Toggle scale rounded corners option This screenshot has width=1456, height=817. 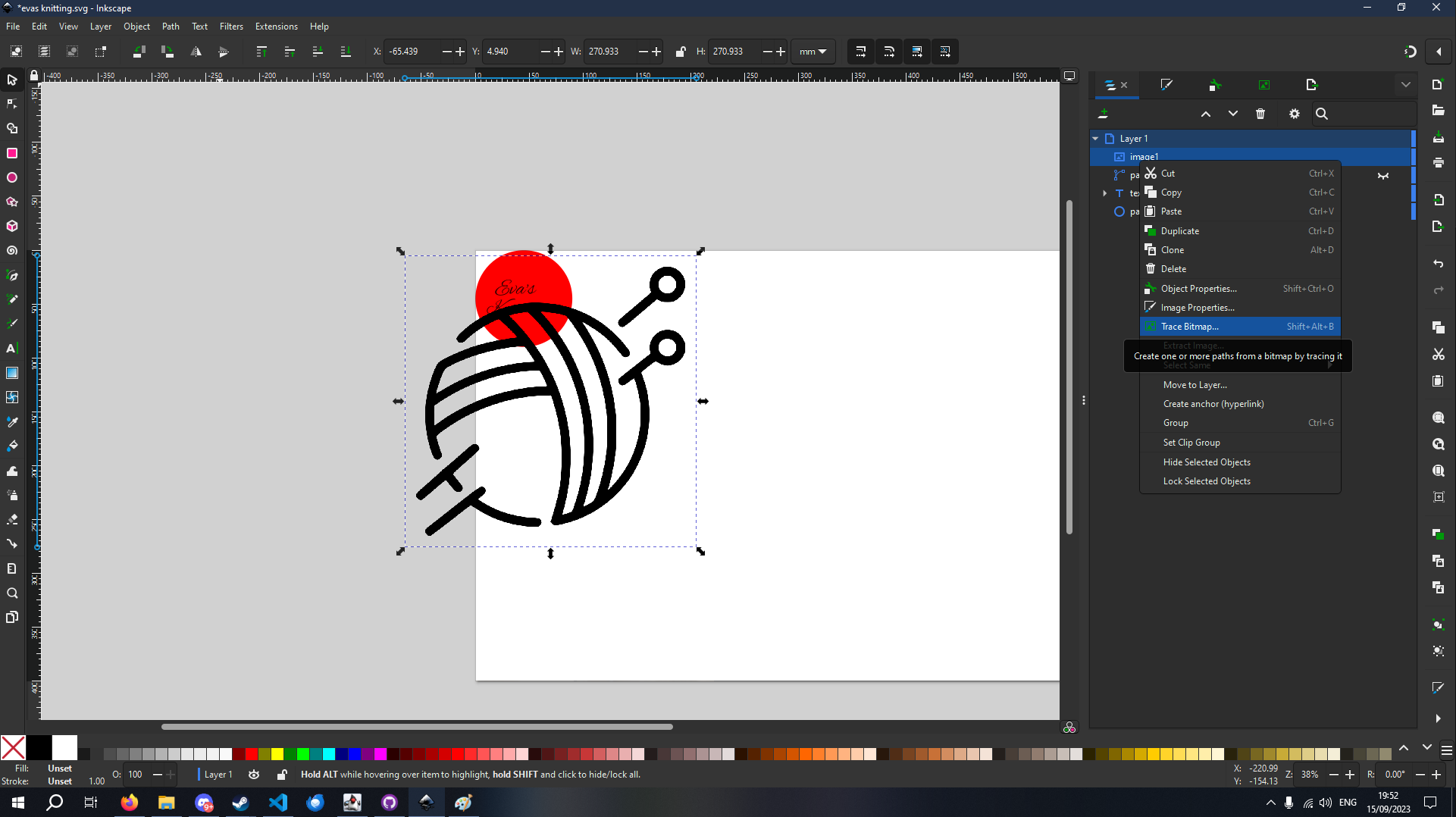point(888,52)
